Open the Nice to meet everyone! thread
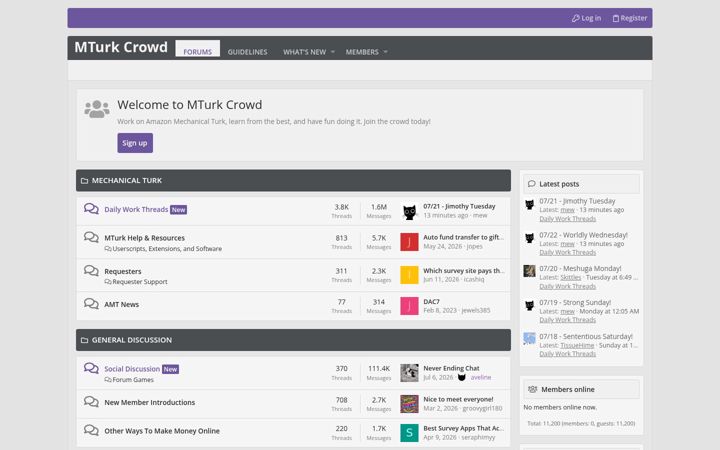Screen dimensions: 720x450 coord(458,399)
